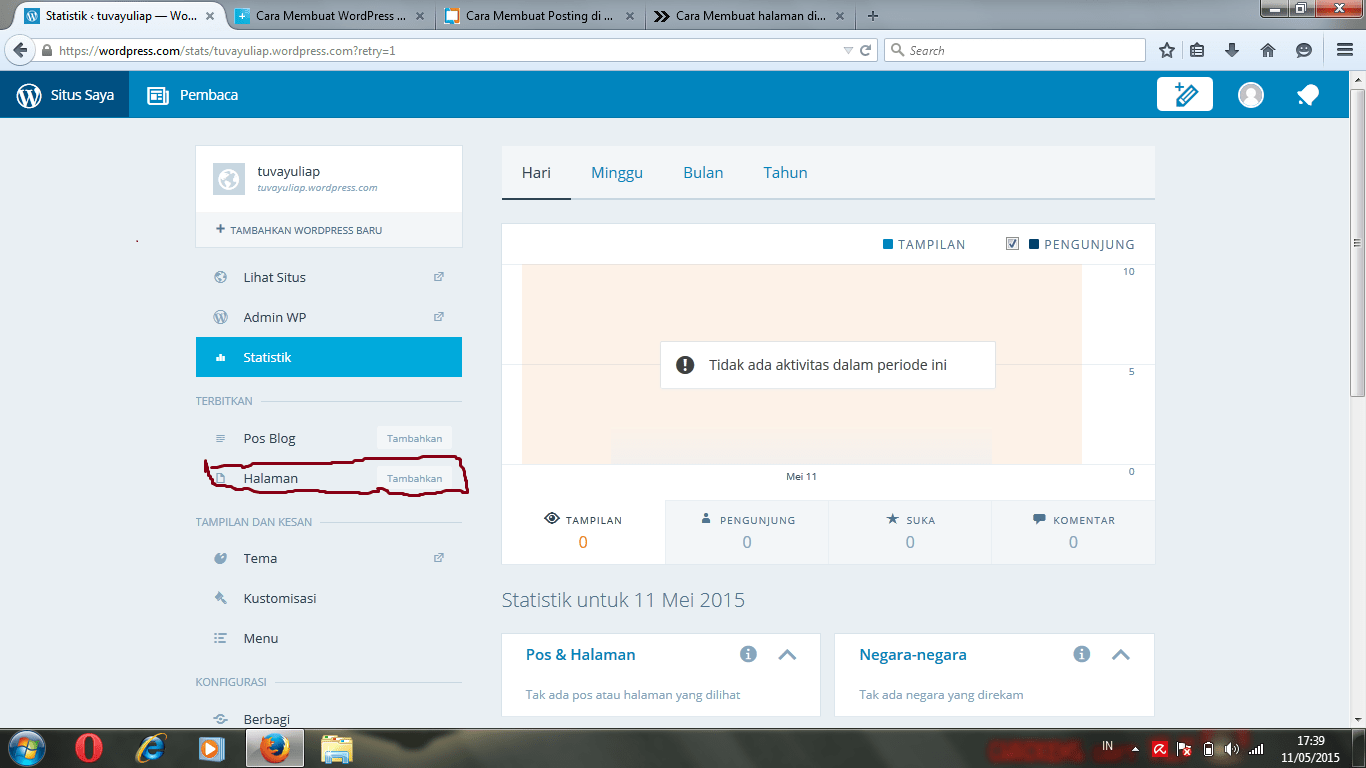Screen dimensions: 1366x768
Task: Launch Opera from the taskbar
Action: point(88,748)
